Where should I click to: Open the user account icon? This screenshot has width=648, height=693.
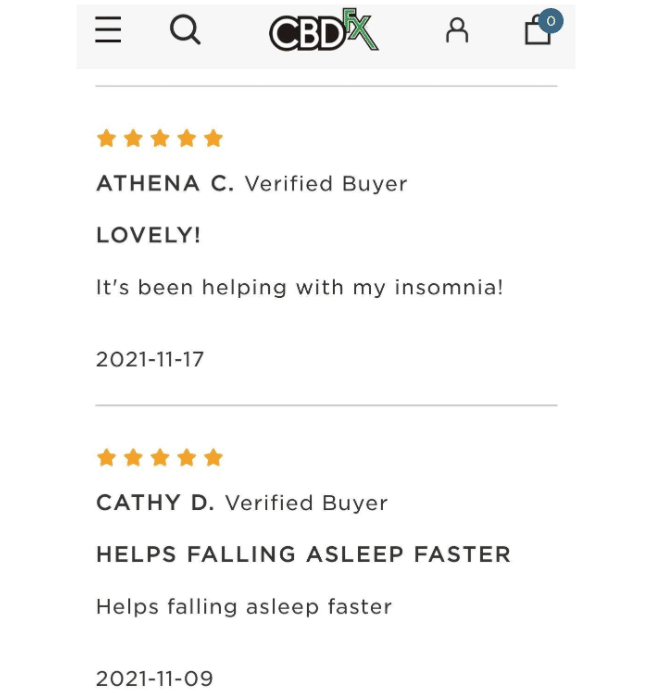457,31
